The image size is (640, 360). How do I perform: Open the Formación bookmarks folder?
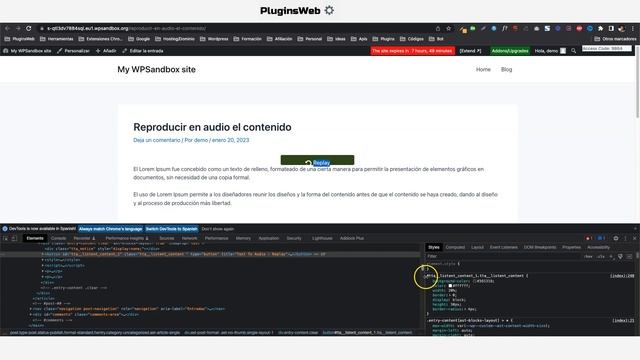coord(247,39)
